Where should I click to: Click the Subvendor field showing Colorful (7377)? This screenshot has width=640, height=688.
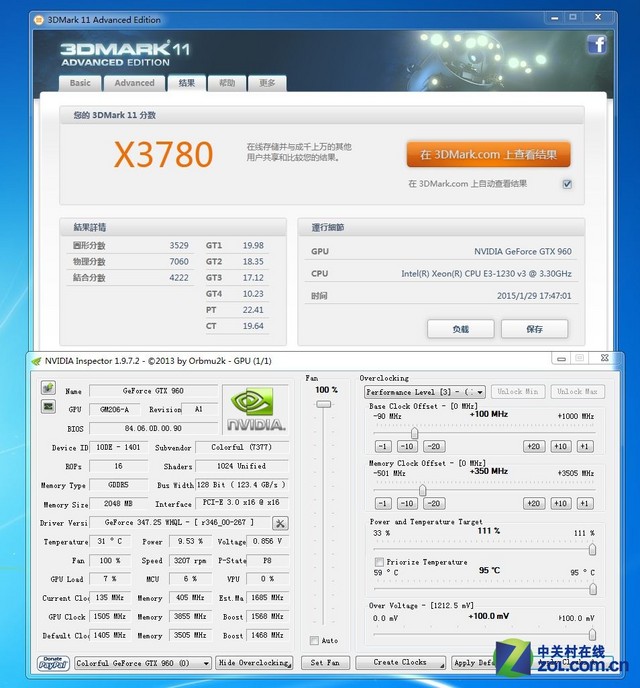coord(242,447)
